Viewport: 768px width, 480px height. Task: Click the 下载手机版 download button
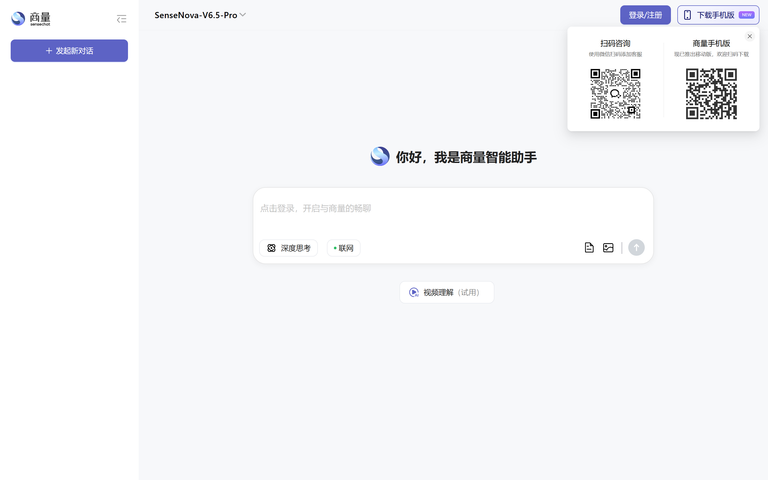coord(718,15)
